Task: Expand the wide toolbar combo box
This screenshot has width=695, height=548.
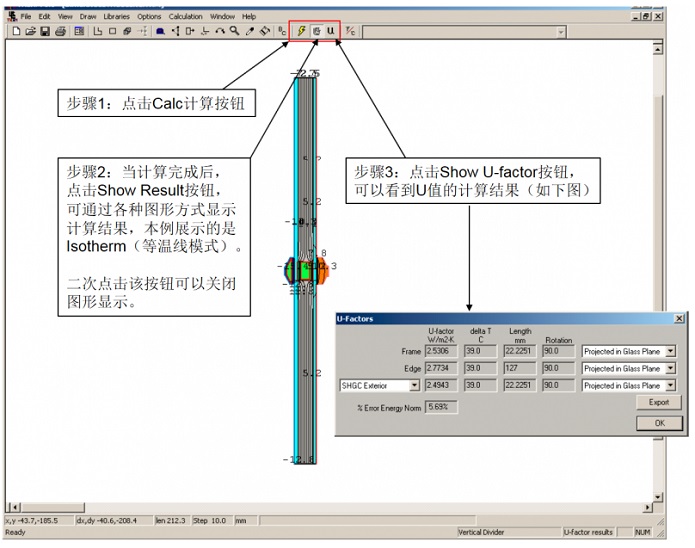Action: click(560, 32)
